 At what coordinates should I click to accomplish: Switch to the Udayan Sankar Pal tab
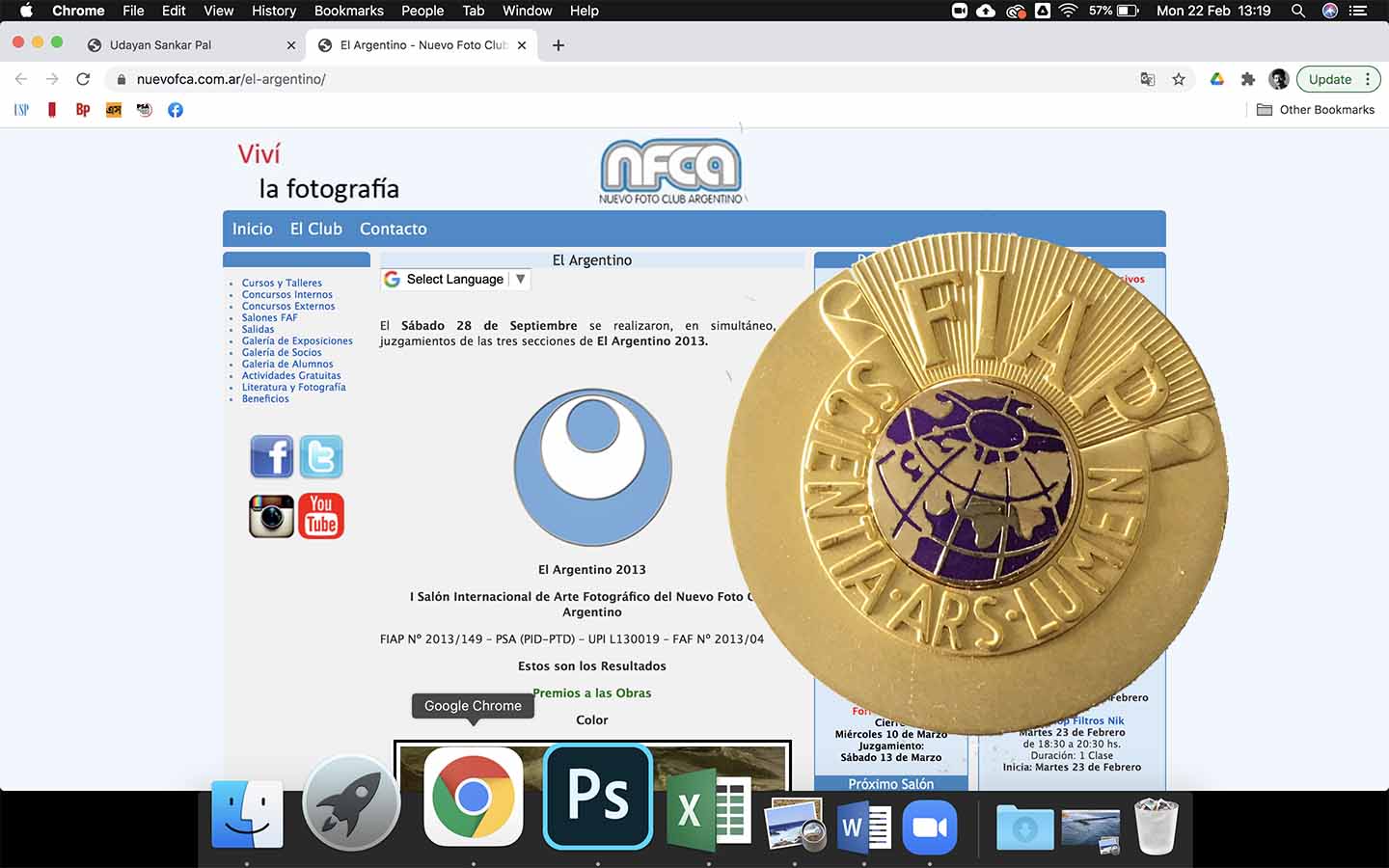click(x=160, y=45)
